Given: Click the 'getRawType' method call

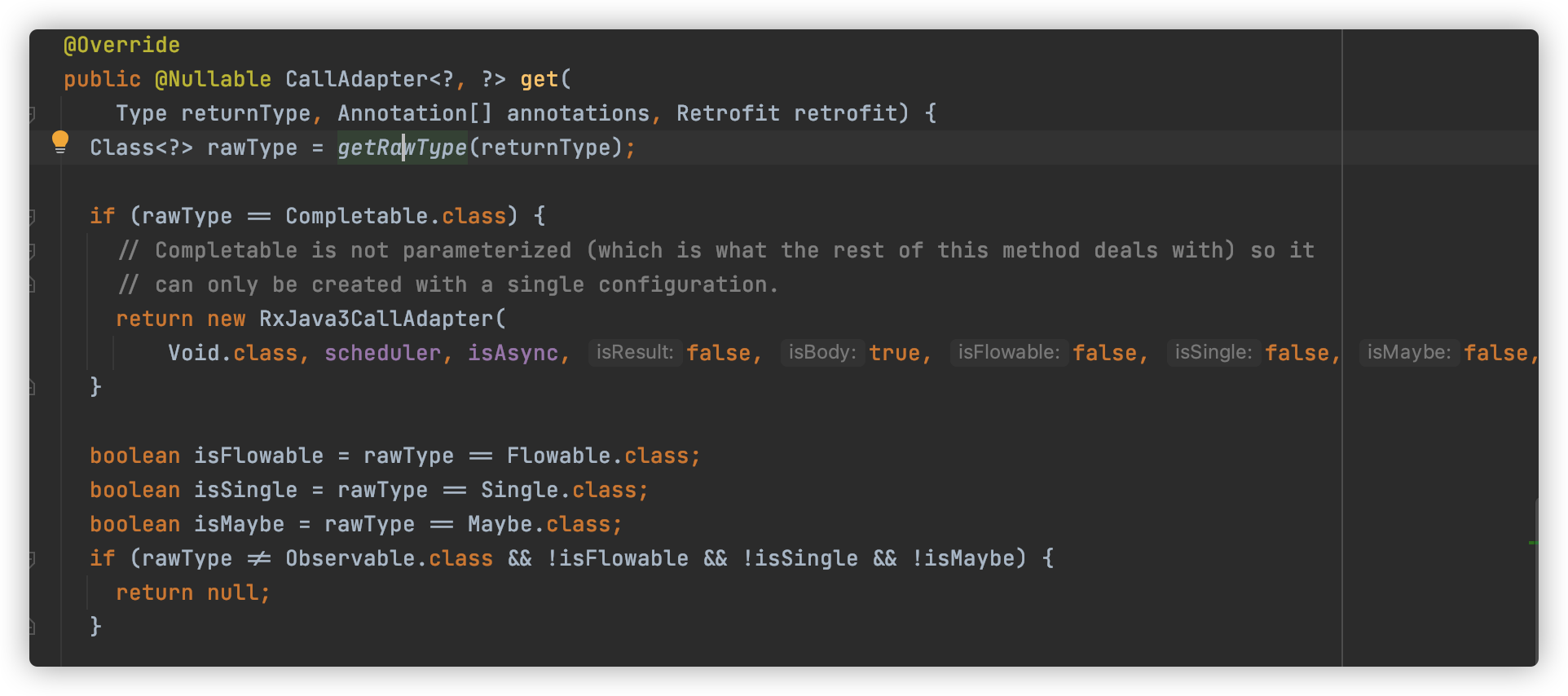Looking at the screenshot, I should (x=402, y=148).
